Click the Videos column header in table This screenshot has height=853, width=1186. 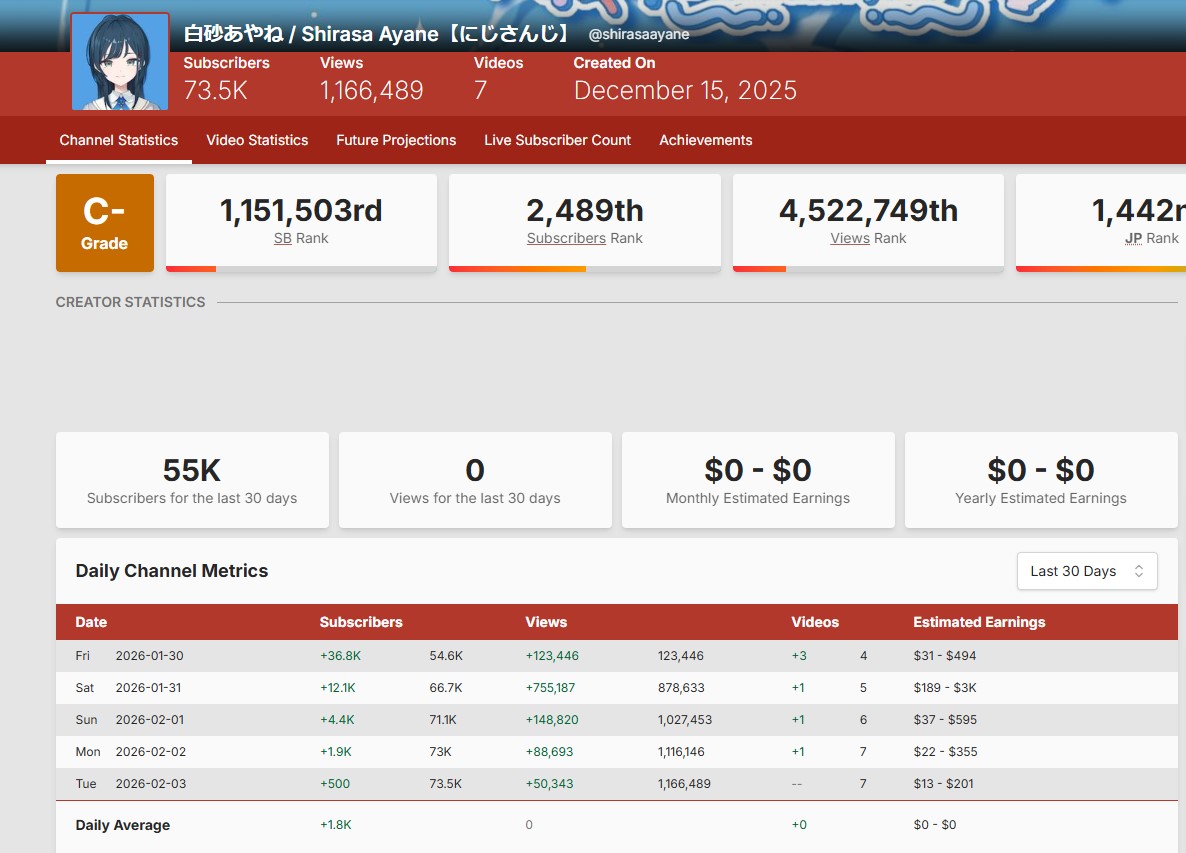(x=815, y=622)
